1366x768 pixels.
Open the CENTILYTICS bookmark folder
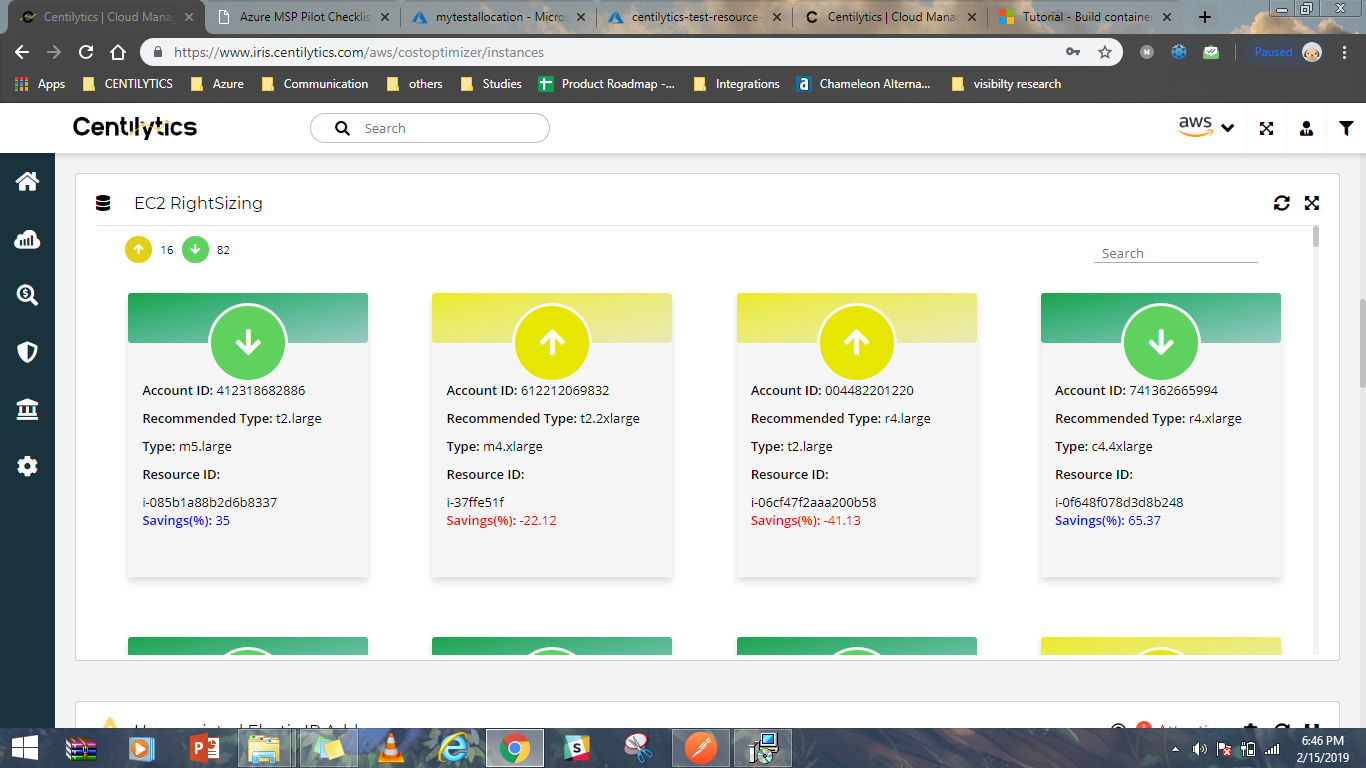[x=127, y=84]
